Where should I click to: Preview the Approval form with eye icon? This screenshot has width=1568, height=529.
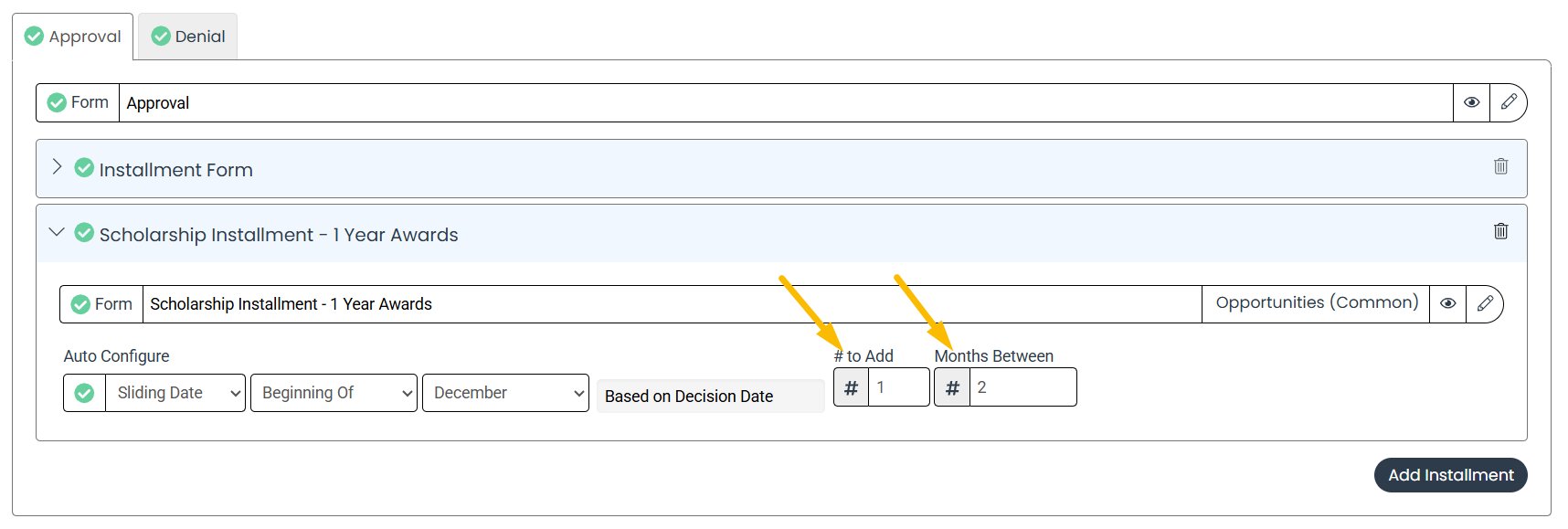(1471, 102)
